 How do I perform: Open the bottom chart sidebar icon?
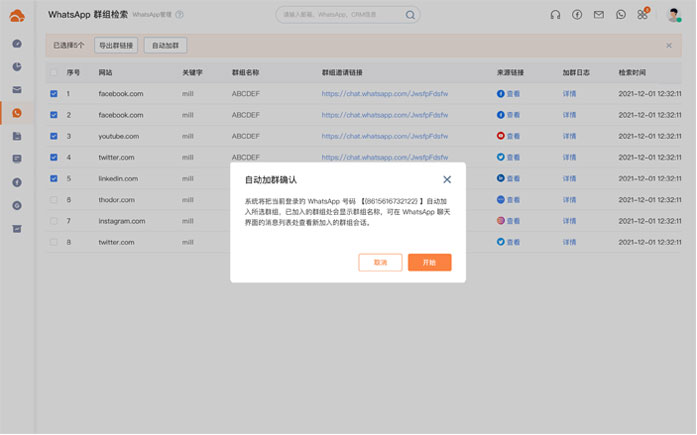[17, 228]
